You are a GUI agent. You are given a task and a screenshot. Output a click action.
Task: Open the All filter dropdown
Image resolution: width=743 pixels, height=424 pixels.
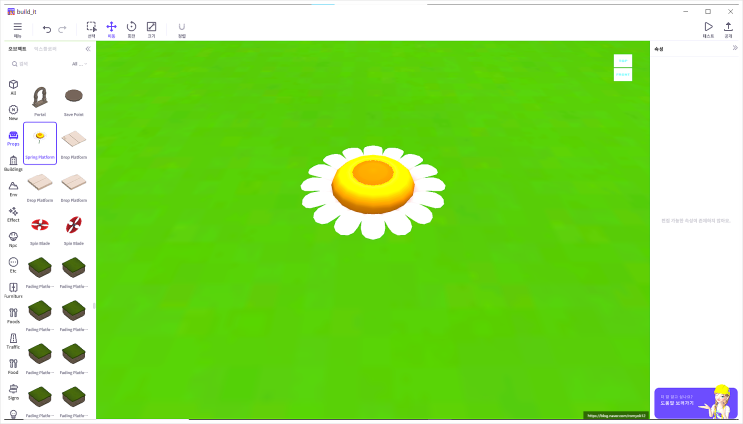80,63
